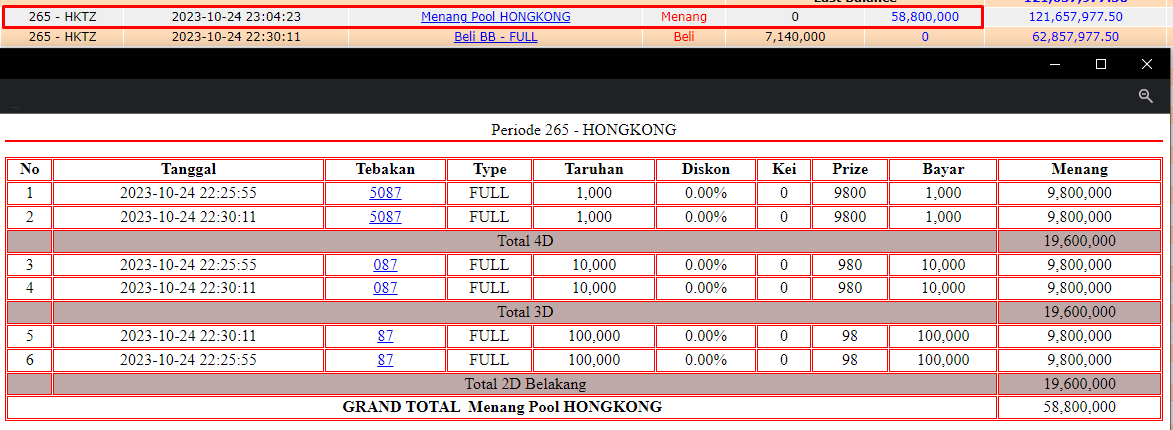Select the Total 4D subtotal label
Image resolution: width=1173 pixels, height=430 pixels.
(525, 241)
